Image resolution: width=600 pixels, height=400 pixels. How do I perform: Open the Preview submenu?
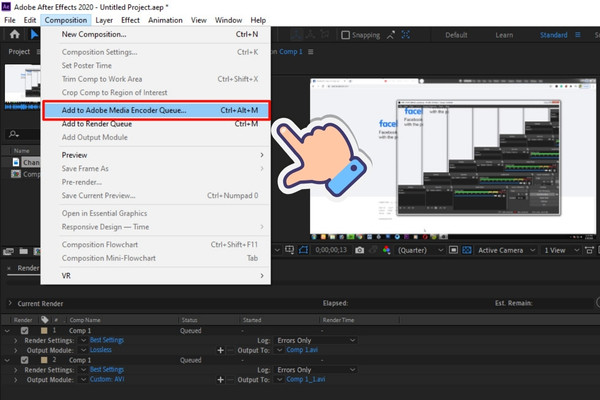(x=156, y=155)
